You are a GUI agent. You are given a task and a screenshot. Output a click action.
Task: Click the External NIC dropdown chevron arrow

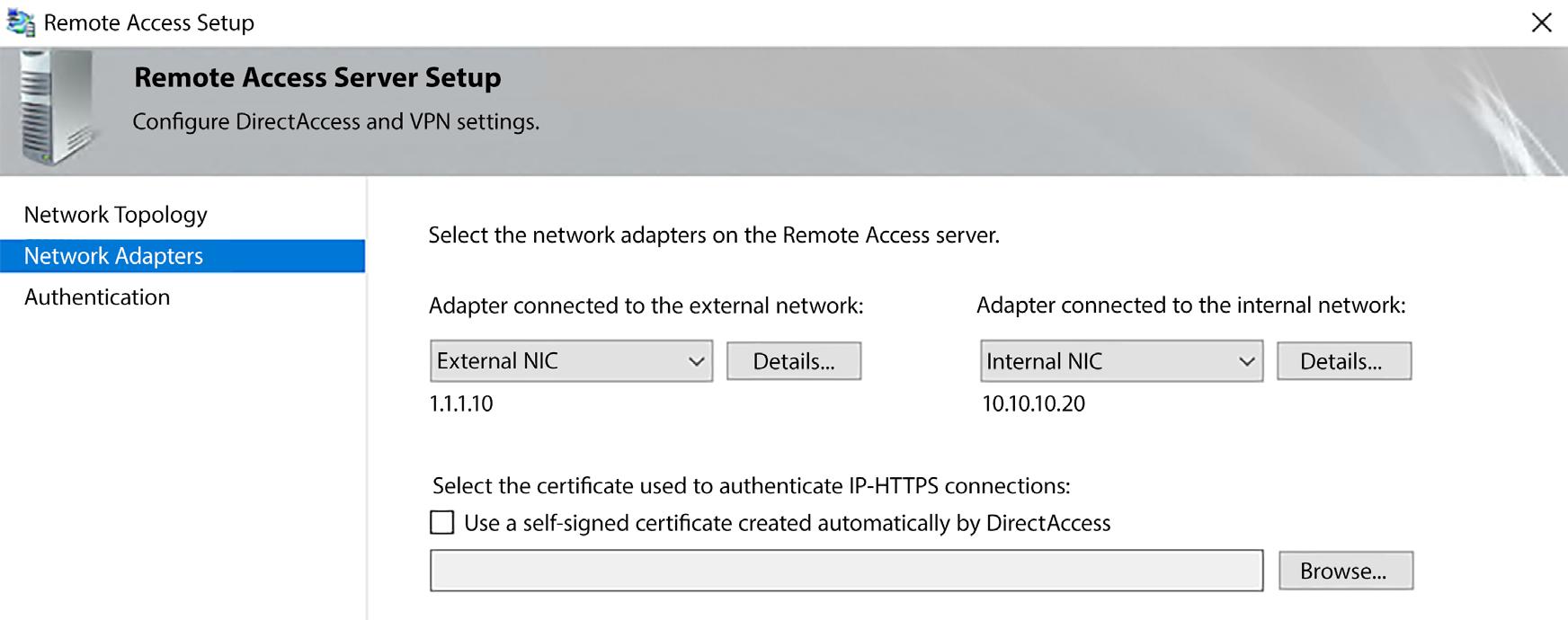tap(696, 361)
